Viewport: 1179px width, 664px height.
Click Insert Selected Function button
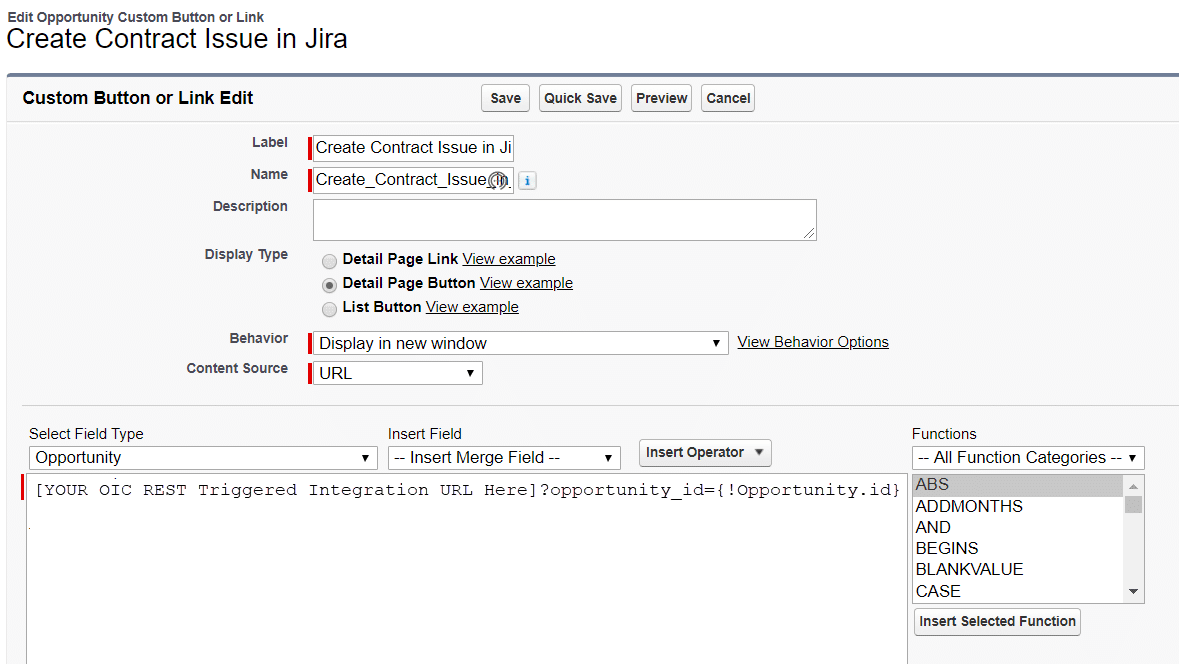pyautogui.click(x=997, y=621)
